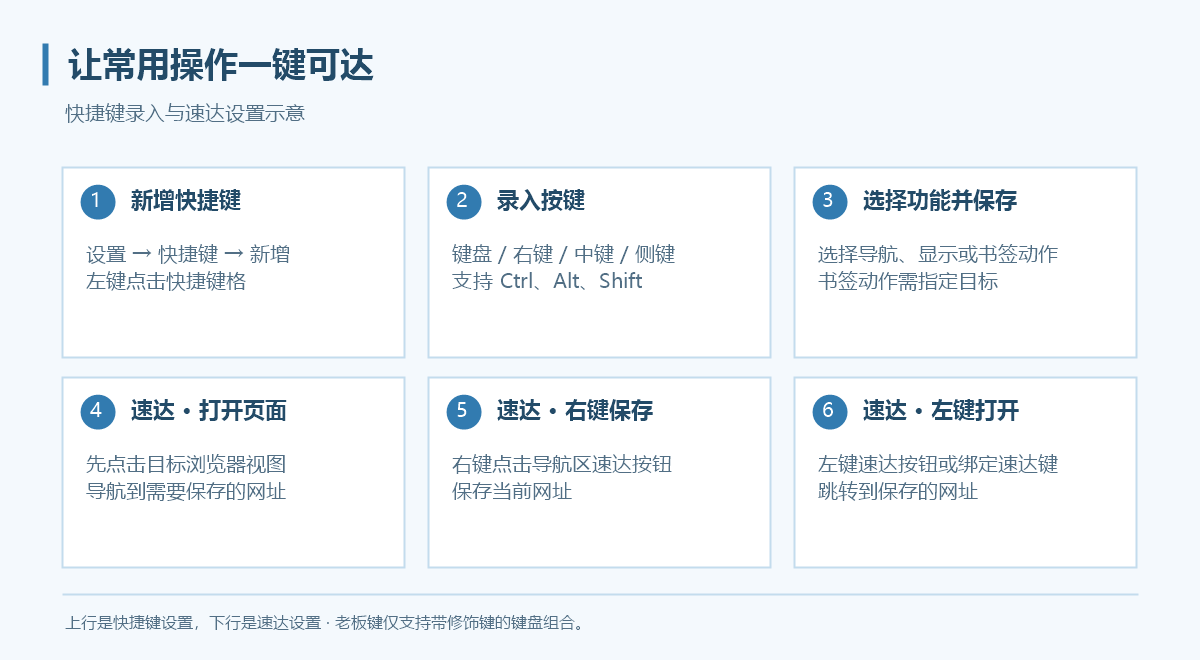
Task: Click the line 键盘 / 右键 / 中键 / 侧键
Action: (564, 255)
